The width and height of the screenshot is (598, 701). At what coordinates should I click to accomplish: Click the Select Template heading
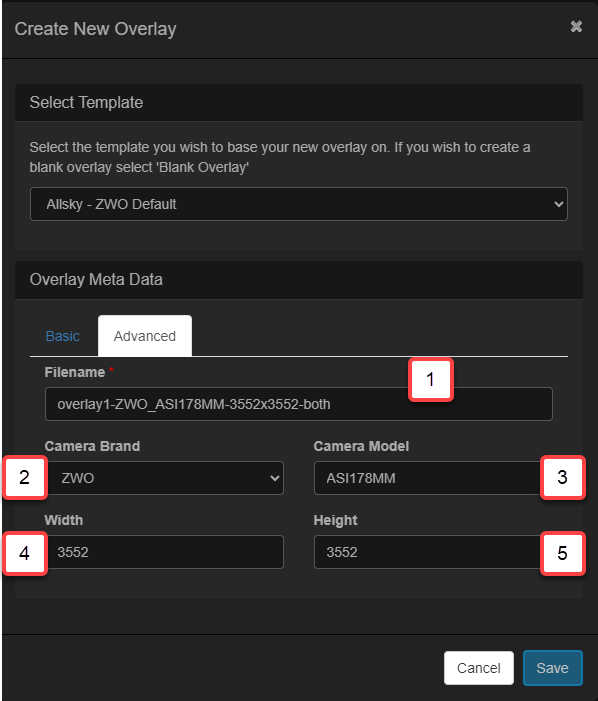[x=86, y=102]
